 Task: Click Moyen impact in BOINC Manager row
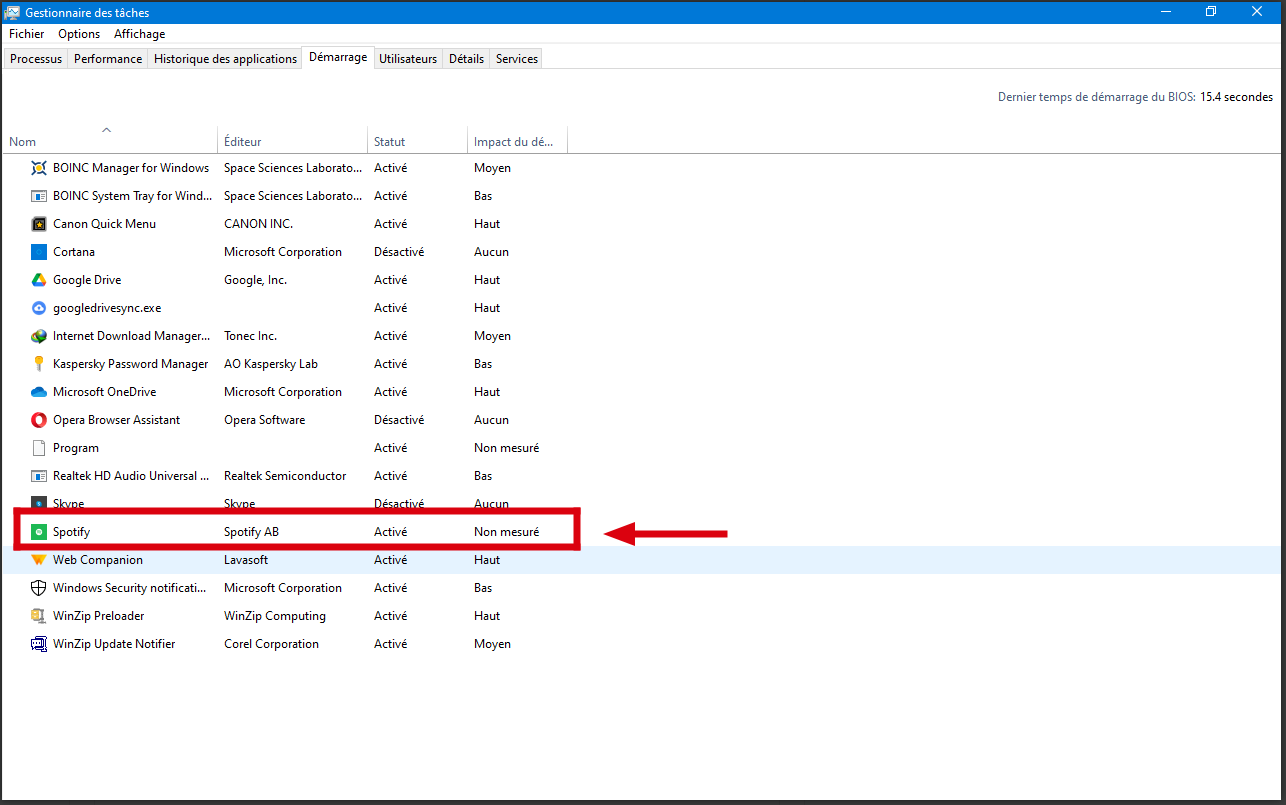coord(492,168)
